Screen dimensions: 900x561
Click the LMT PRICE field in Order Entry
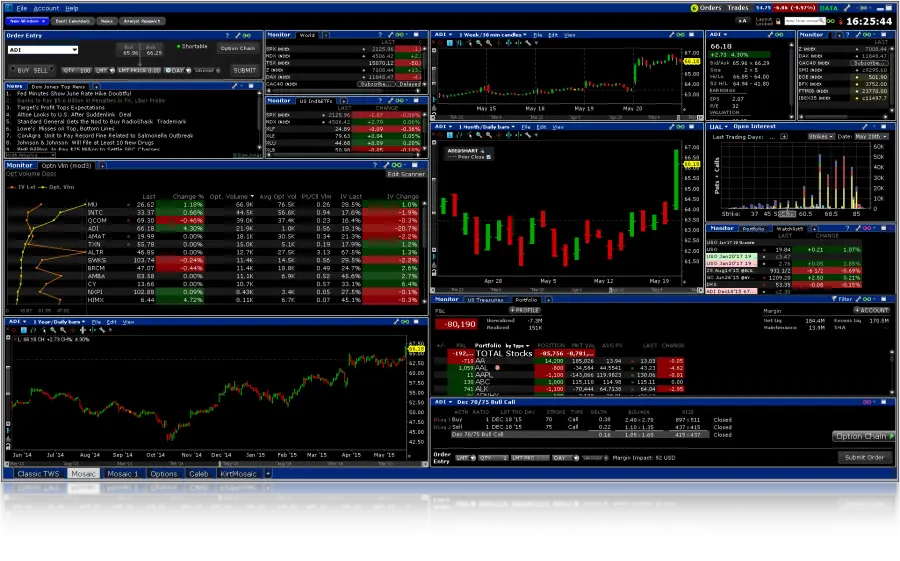[138, 70]
